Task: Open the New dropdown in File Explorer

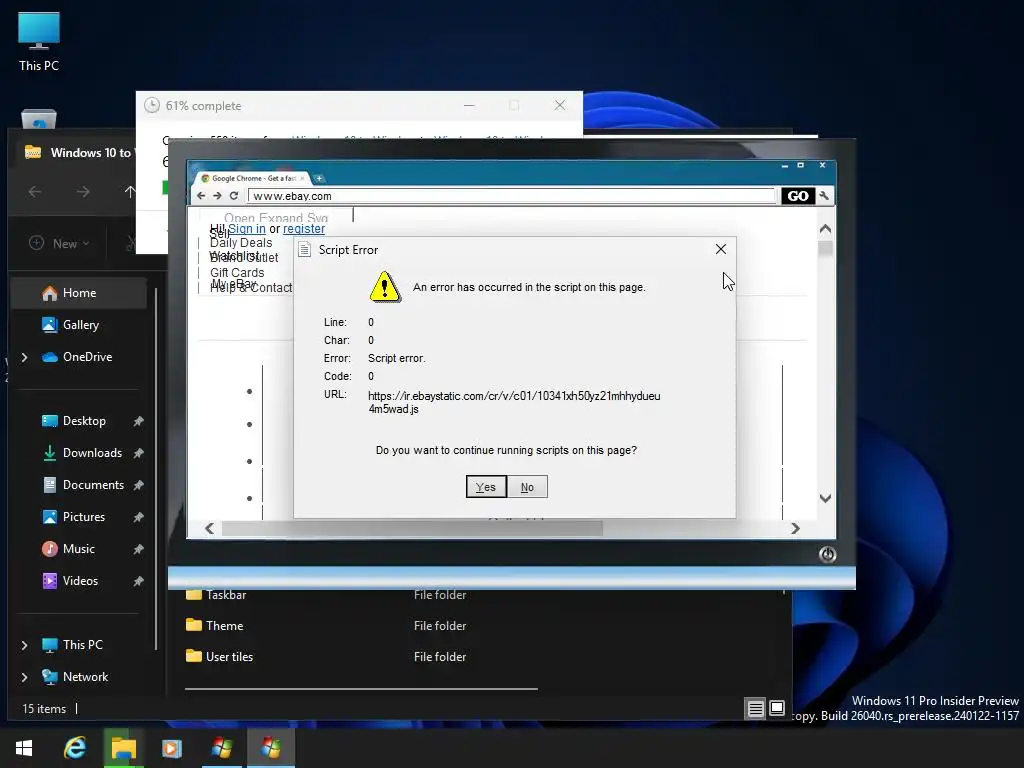Action: (x=59, y=243)
